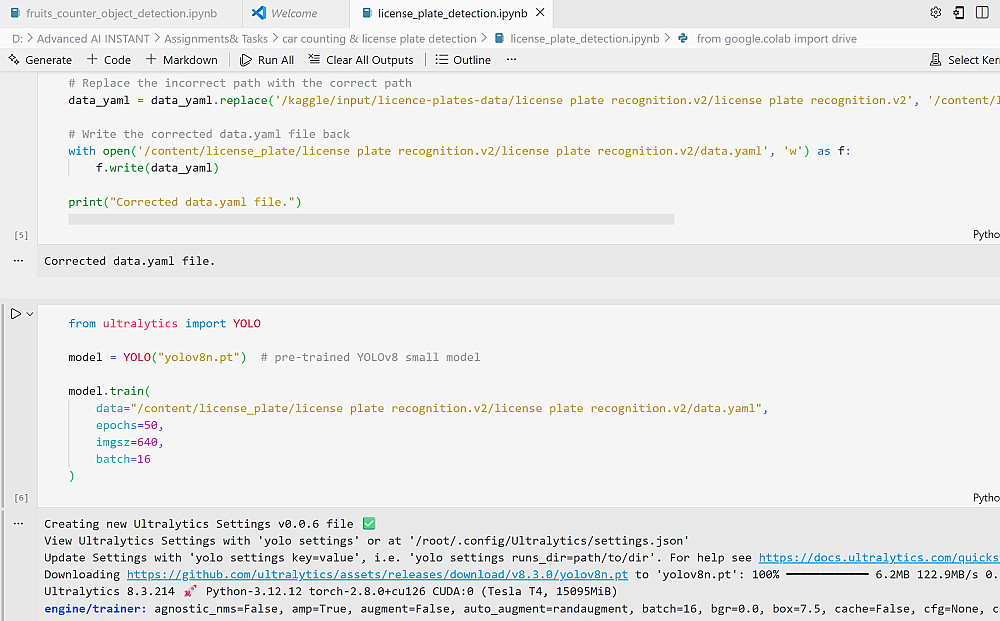The height and width of the screenshot is (621, 1000).
Task: Switch to the Welcome tab
Action: click(293, 14)
